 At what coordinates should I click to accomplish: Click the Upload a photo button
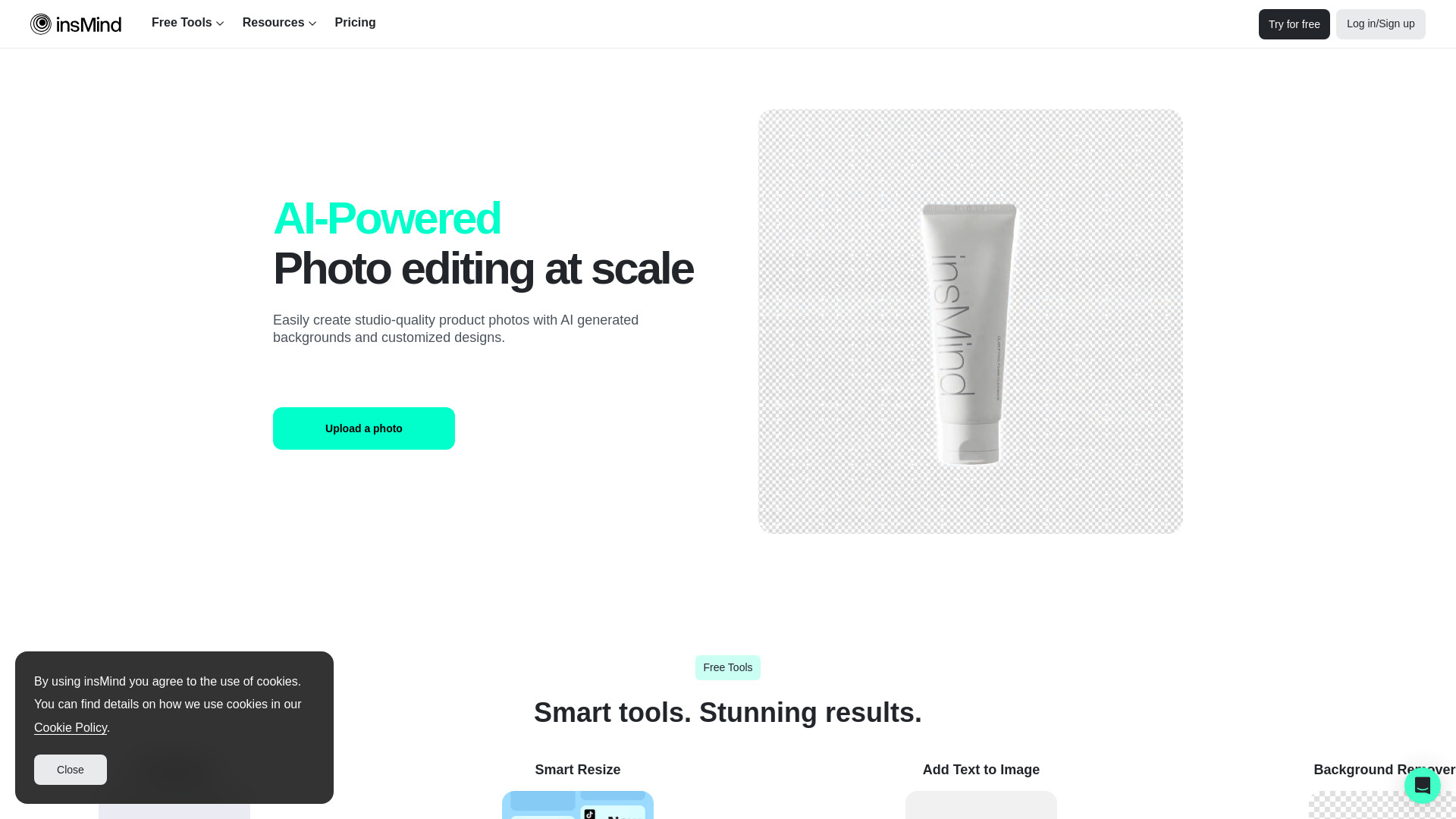[364, 428]
